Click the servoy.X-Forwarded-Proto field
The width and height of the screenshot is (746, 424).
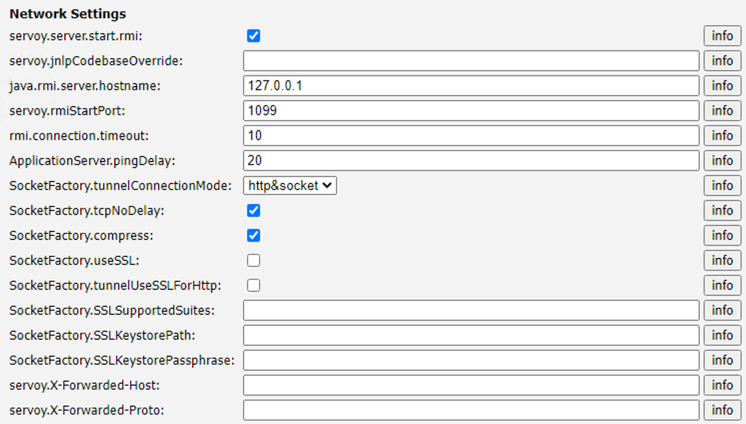pyautogui.click(x=471, y=410)
